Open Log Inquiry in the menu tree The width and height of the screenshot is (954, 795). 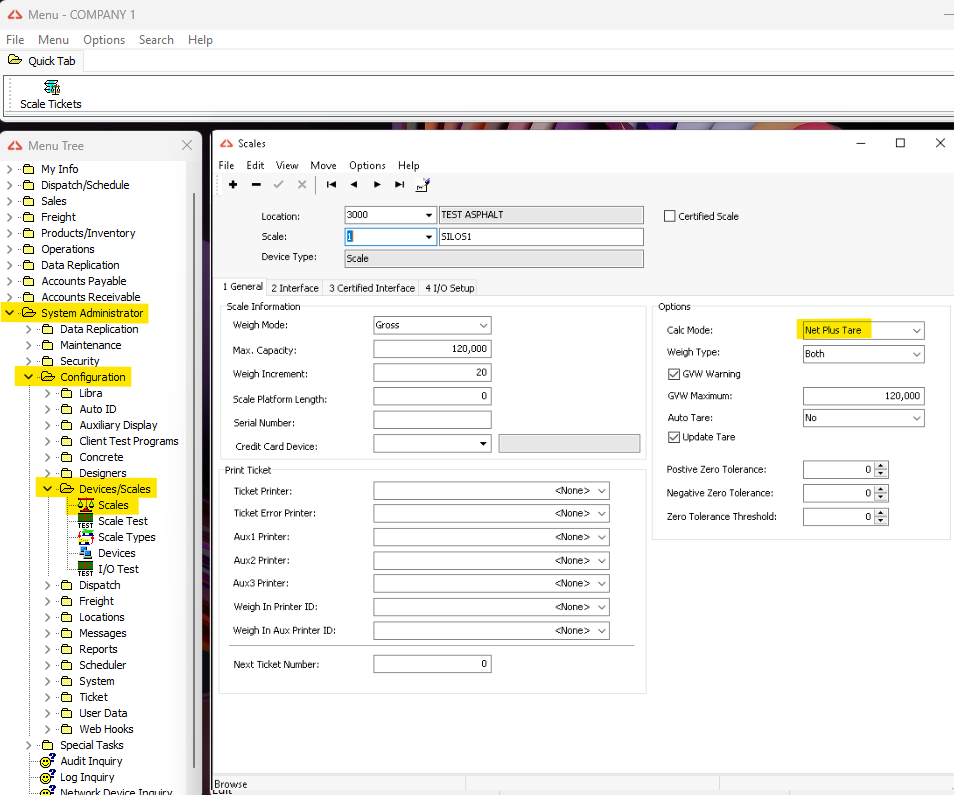coord(86,777)
